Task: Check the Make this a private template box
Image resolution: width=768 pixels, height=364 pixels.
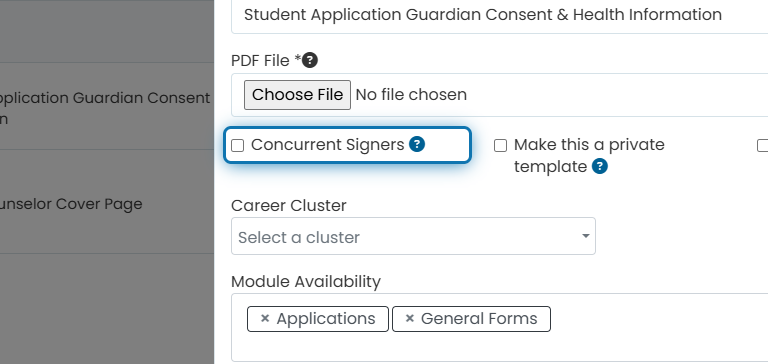Action: pos(500,146)
